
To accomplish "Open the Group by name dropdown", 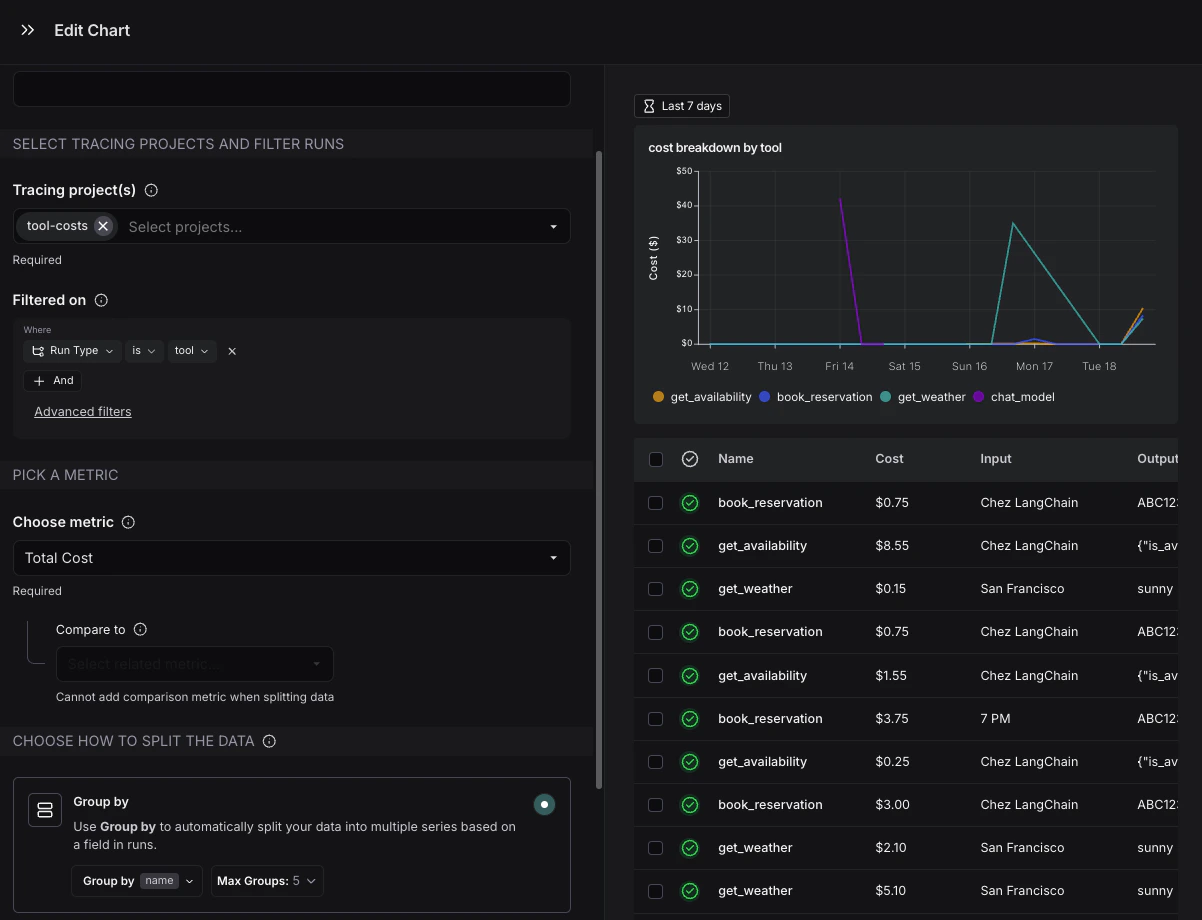I will pyautogui.click(x=137, y=881).
